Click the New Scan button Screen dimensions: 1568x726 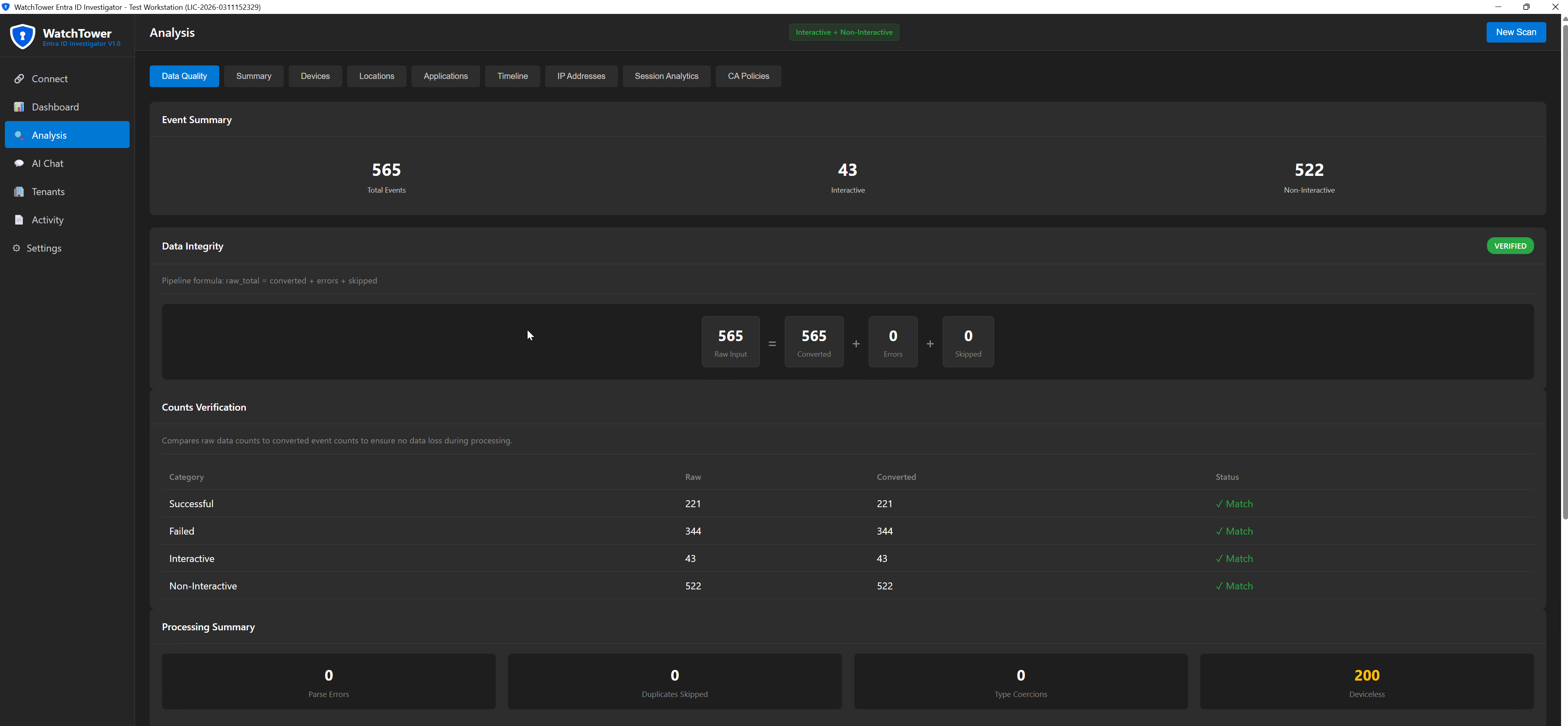click(1516, 31)
